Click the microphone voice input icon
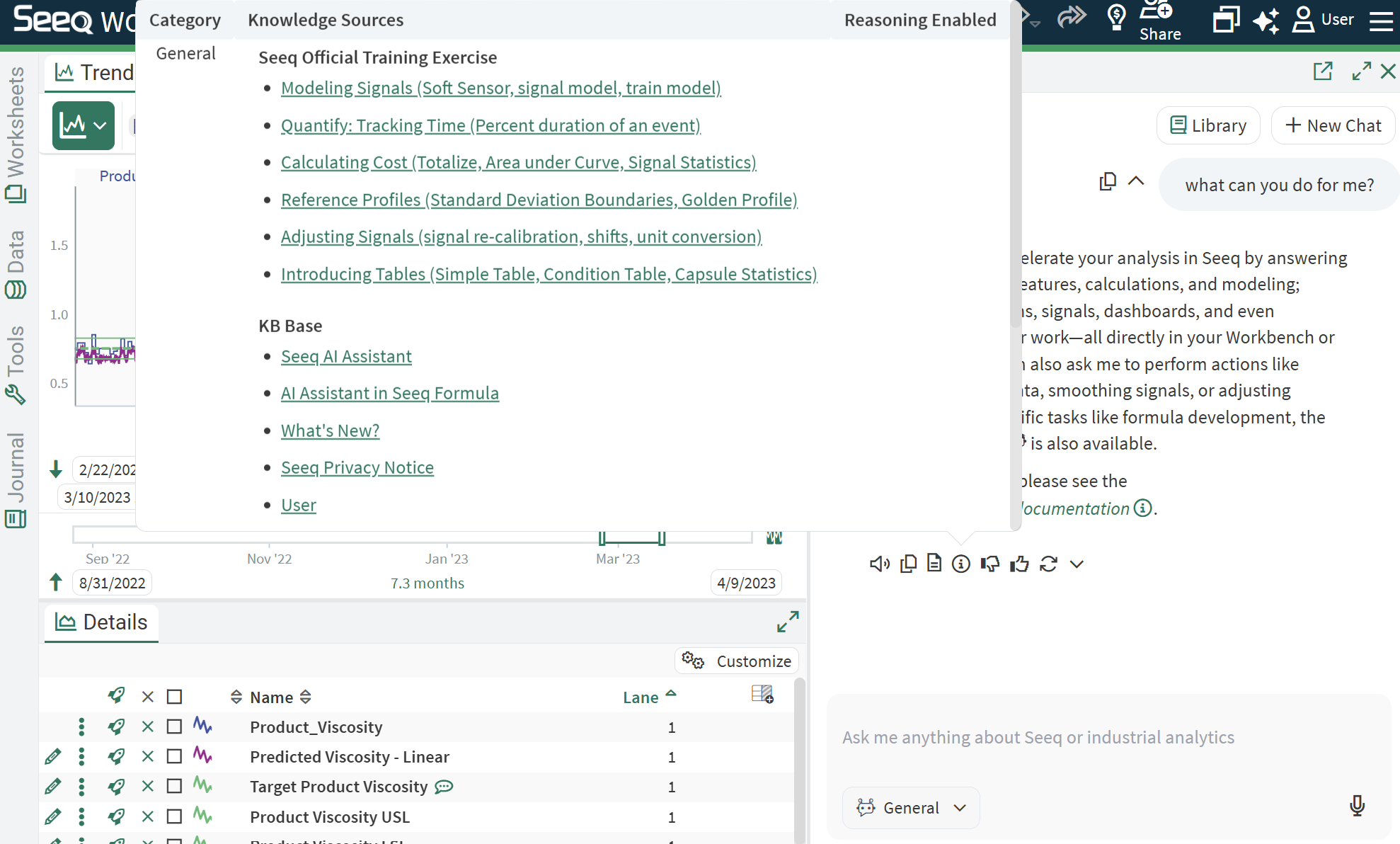Viewport: 1400px width, 844px height. [1357, 806]
